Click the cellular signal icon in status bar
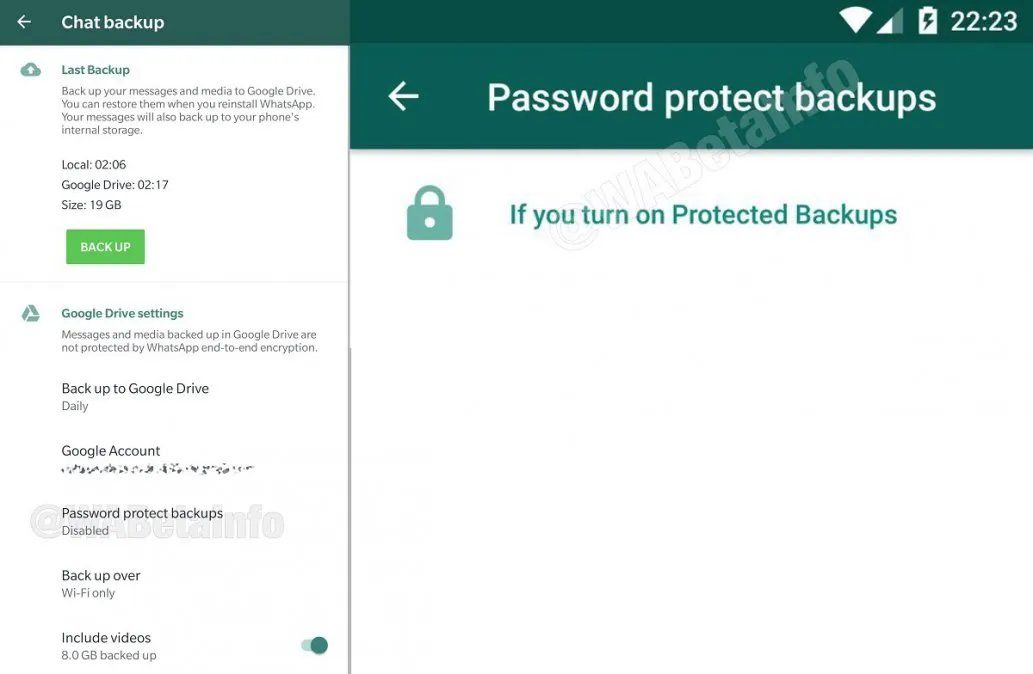The height and width of the screenshot is (674, 1033). tap(888, 19)
